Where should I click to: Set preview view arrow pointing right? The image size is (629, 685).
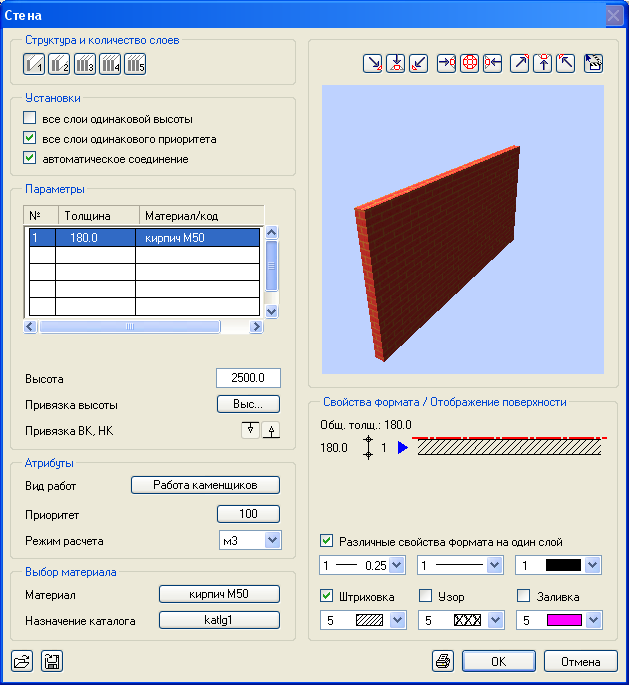click(446, 63)
